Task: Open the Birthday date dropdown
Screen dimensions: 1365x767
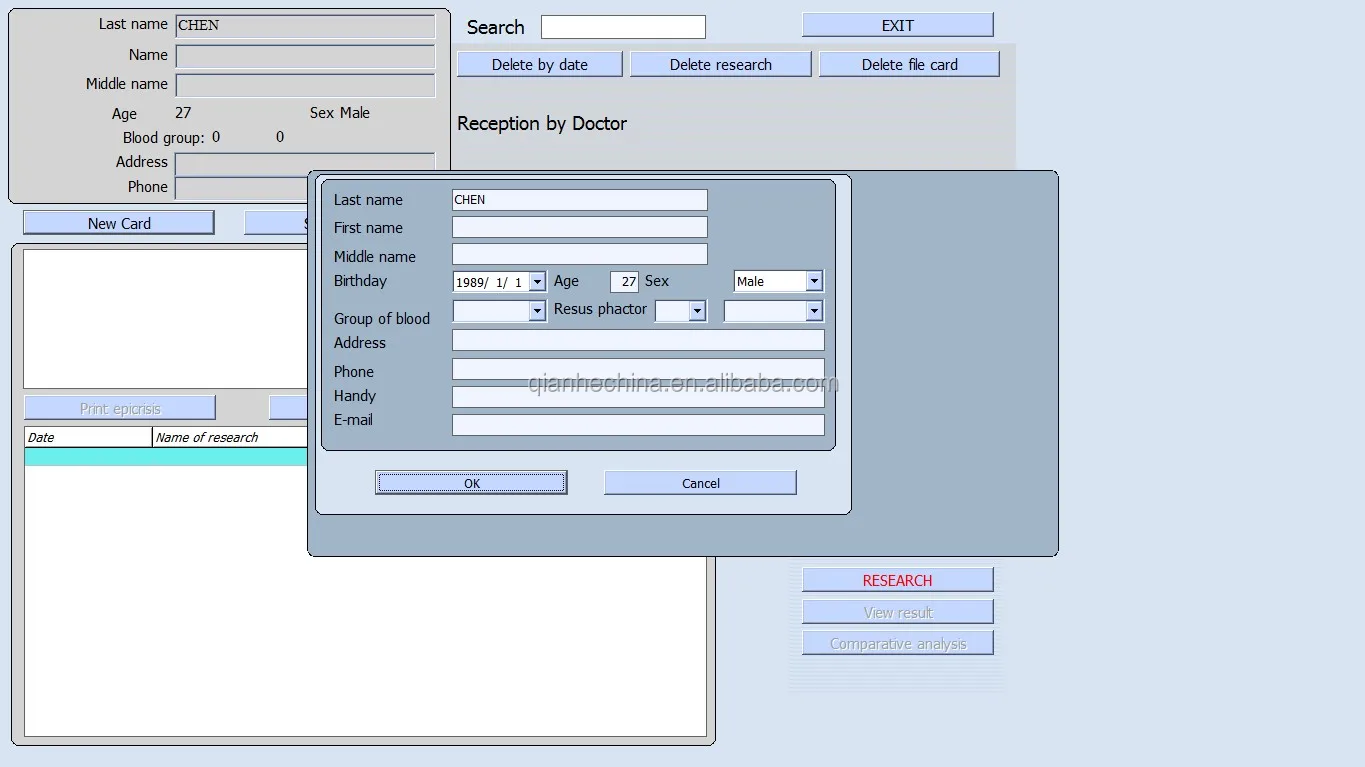Action: tap(537, 282)
